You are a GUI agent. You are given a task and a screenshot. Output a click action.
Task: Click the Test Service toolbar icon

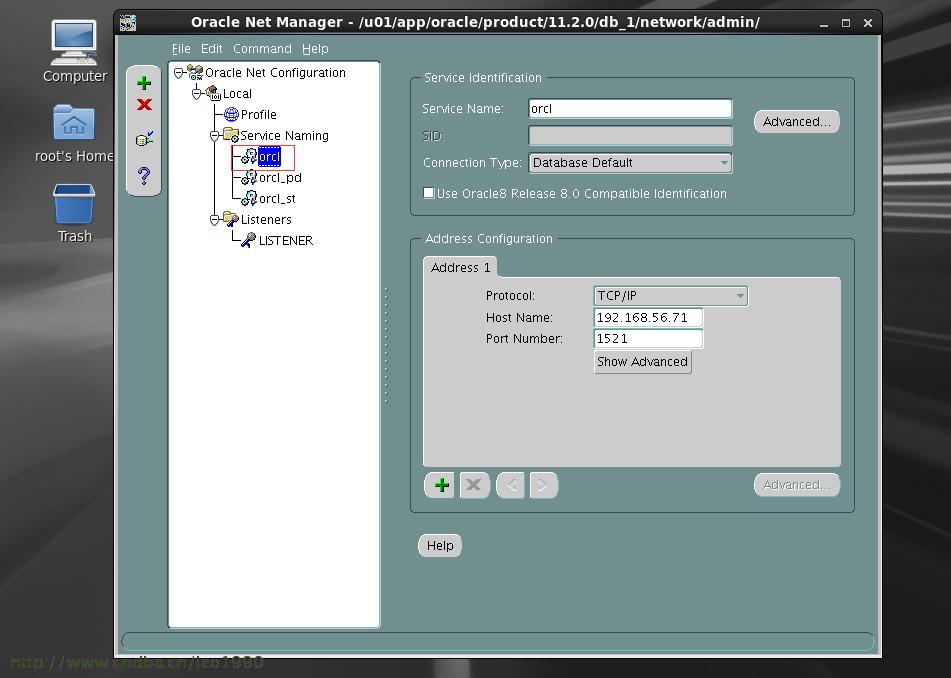[x=144, y=139]
